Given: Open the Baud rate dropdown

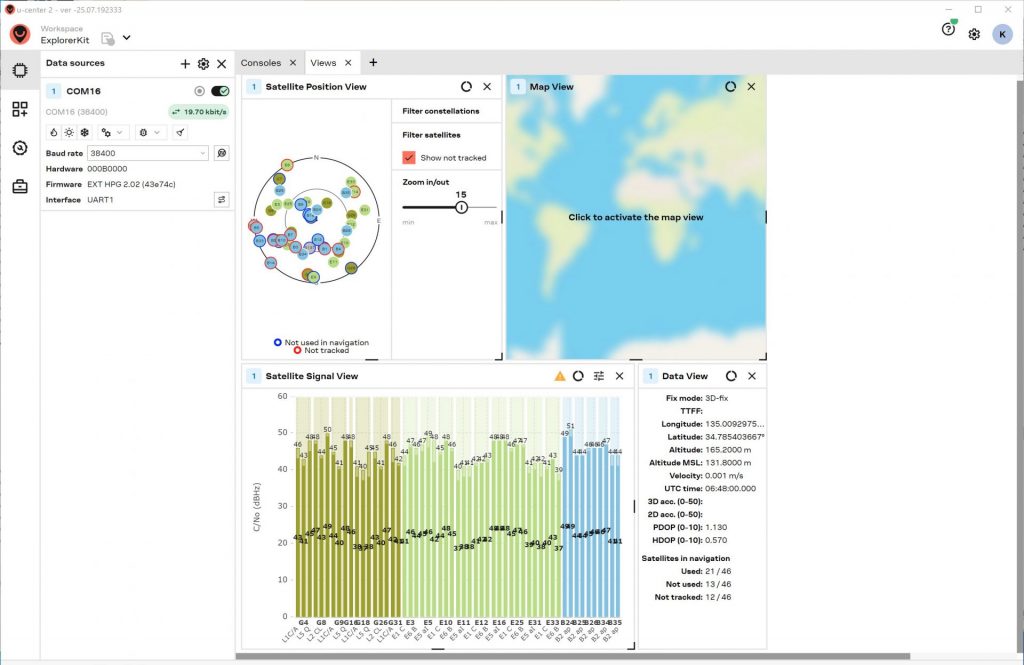Looking at the screenshot, I should (148, 153).
